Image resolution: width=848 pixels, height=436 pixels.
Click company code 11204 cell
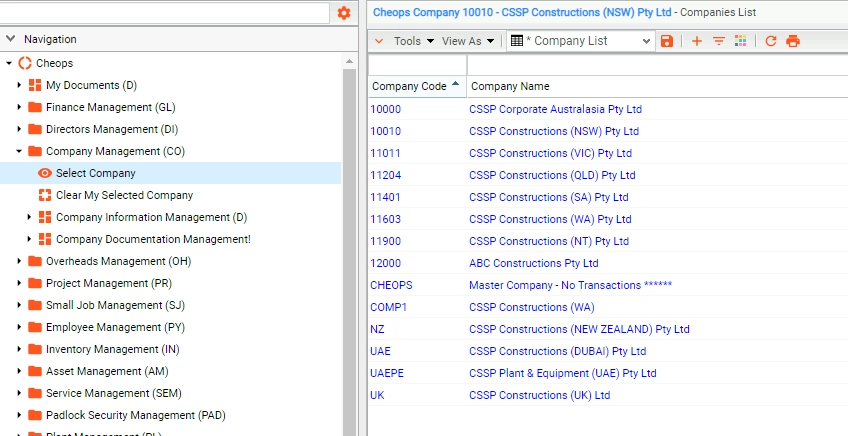click(x=386, y=175)
